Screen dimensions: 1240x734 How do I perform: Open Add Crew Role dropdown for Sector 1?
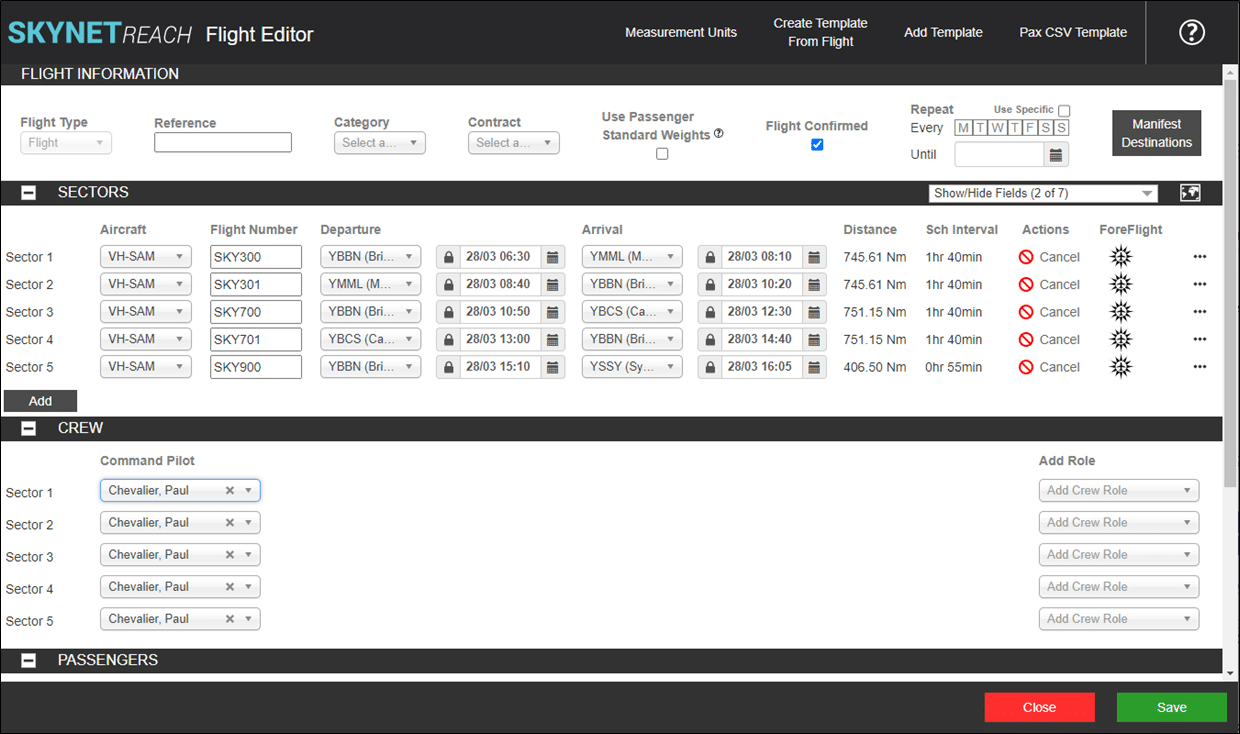(x=1118, y=491)
